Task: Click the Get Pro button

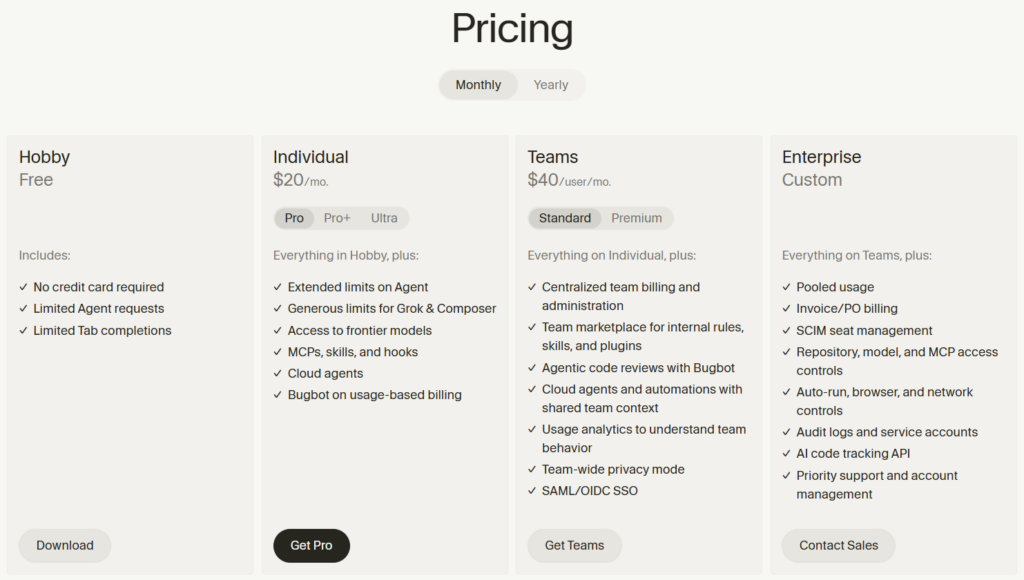Action: point(312,545)
